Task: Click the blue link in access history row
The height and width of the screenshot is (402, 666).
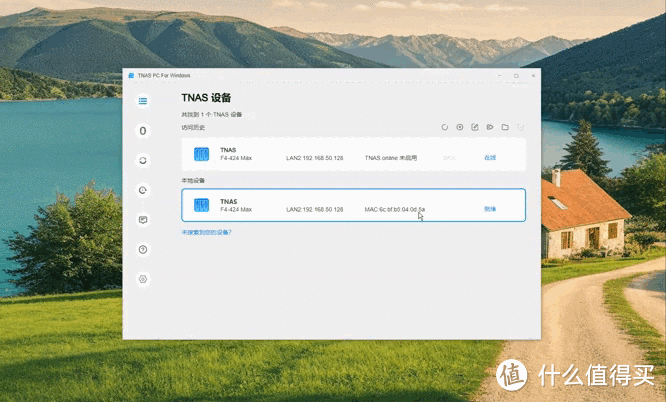Action: (489, 158)
